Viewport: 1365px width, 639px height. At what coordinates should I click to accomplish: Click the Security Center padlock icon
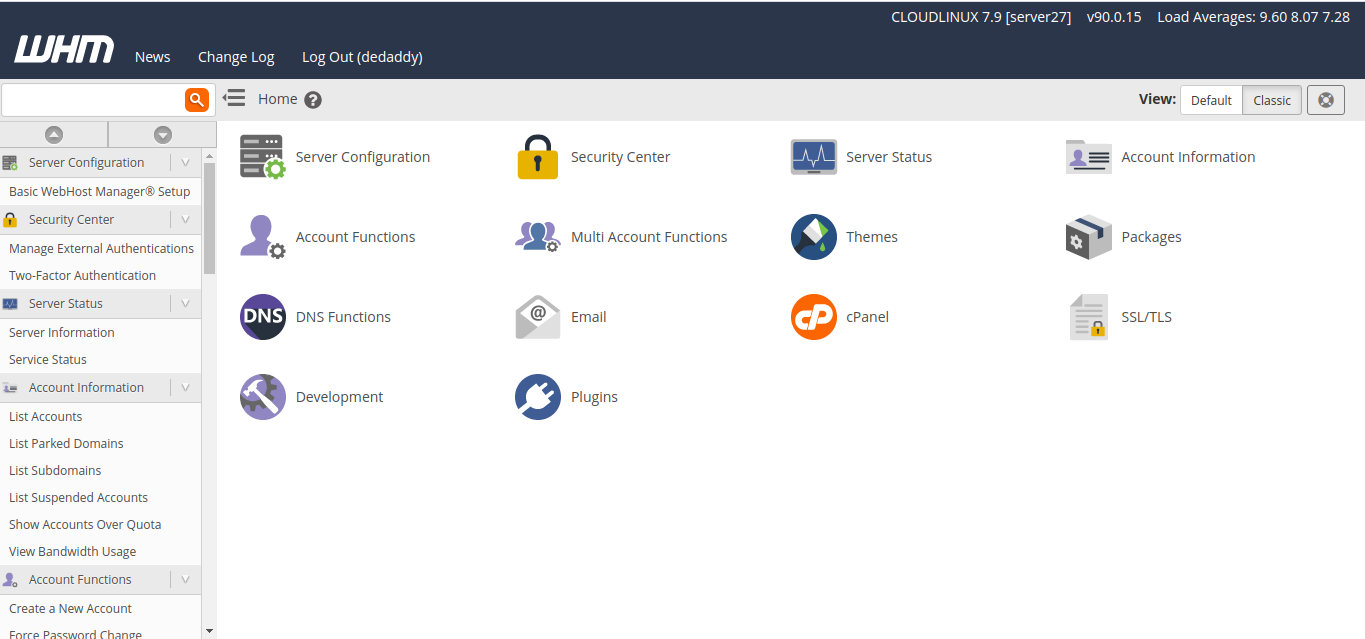(x=537, y=157)
